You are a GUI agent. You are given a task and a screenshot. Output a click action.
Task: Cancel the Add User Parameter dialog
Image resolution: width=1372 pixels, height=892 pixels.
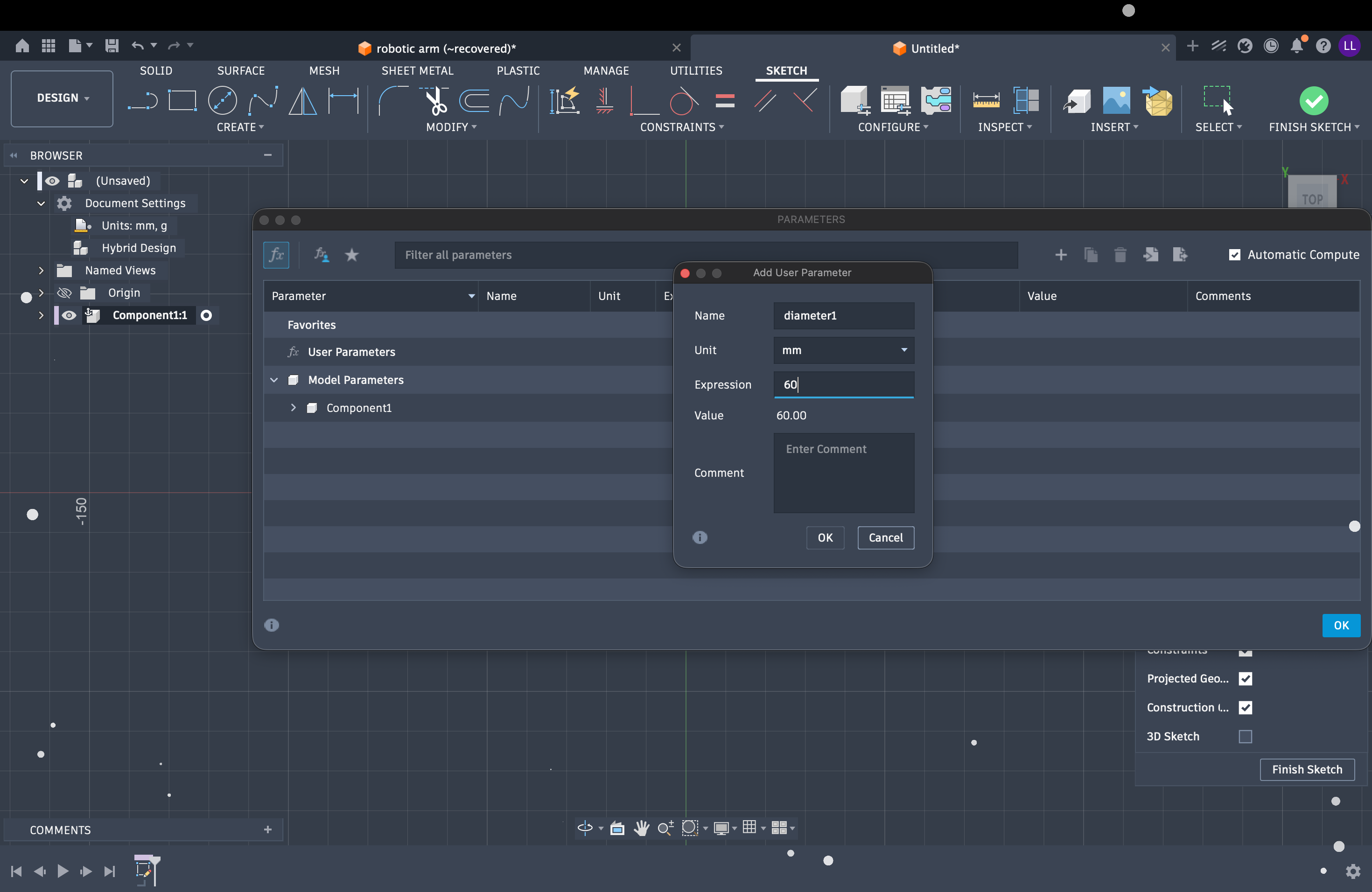coord(885,537)
